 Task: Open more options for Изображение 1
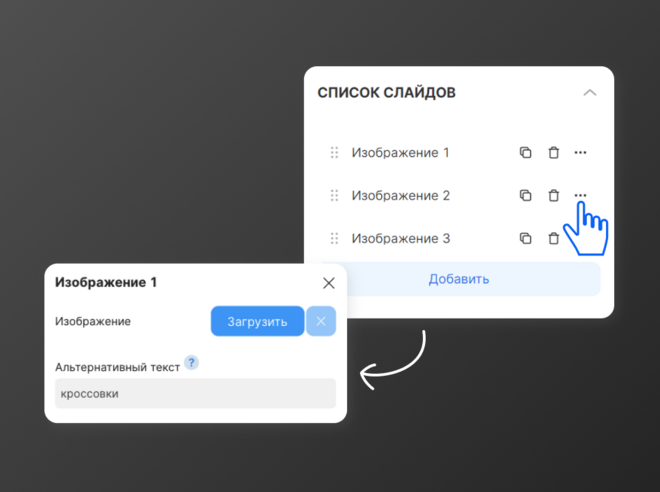(x=580, y=152)
